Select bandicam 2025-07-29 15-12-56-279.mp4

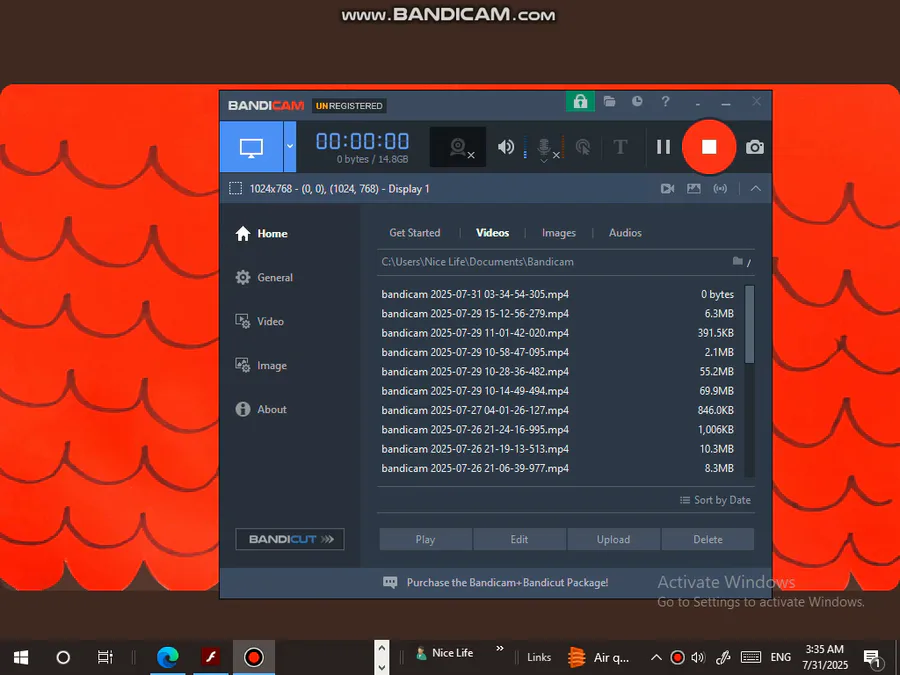click(x=557, y=313)
